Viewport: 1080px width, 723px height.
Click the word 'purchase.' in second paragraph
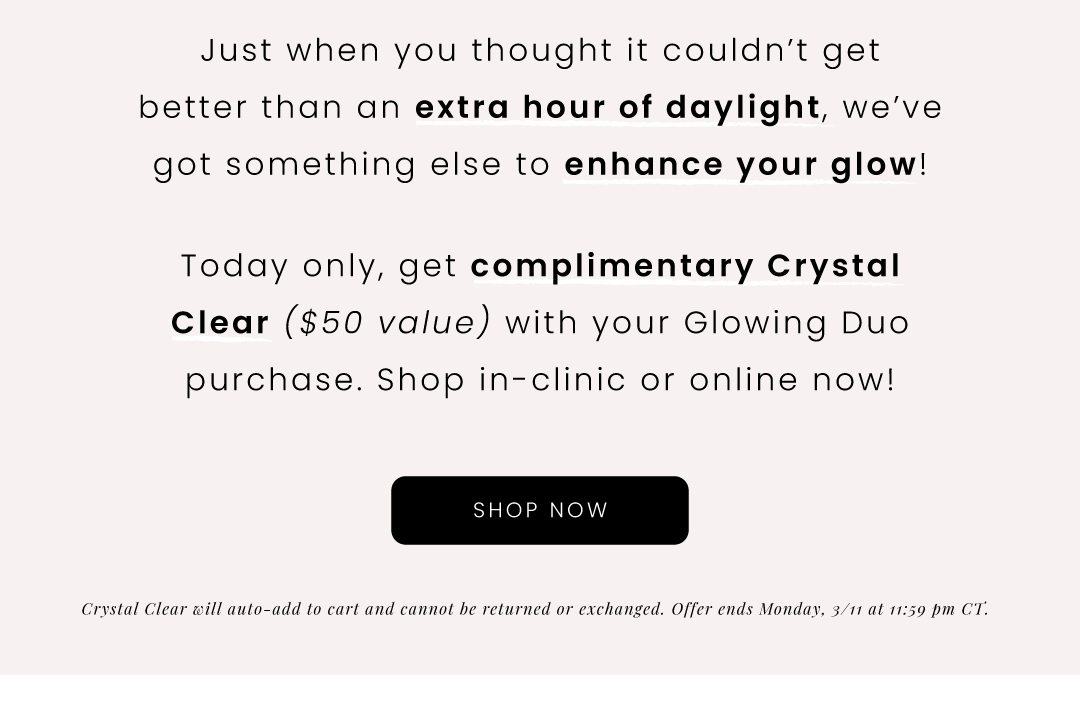click(275, 381)
